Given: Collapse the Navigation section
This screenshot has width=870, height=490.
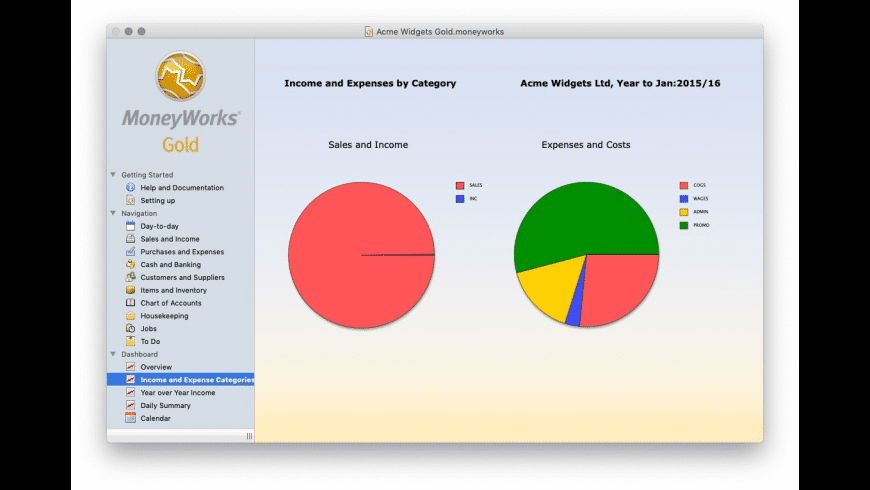Looking at the screenshot, I should tap(113, 213).
